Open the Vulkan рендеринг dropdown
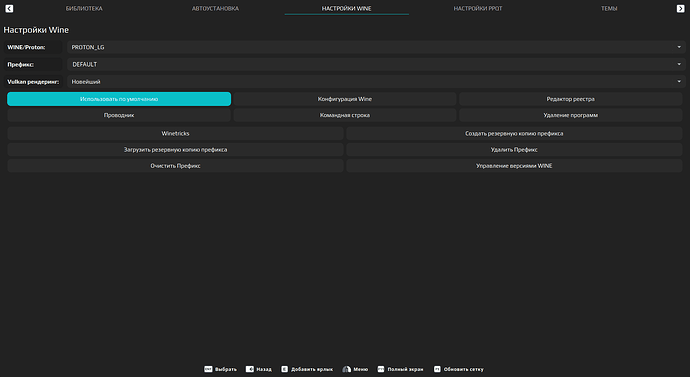Viewport: 690px width, 377px height. 376,81
